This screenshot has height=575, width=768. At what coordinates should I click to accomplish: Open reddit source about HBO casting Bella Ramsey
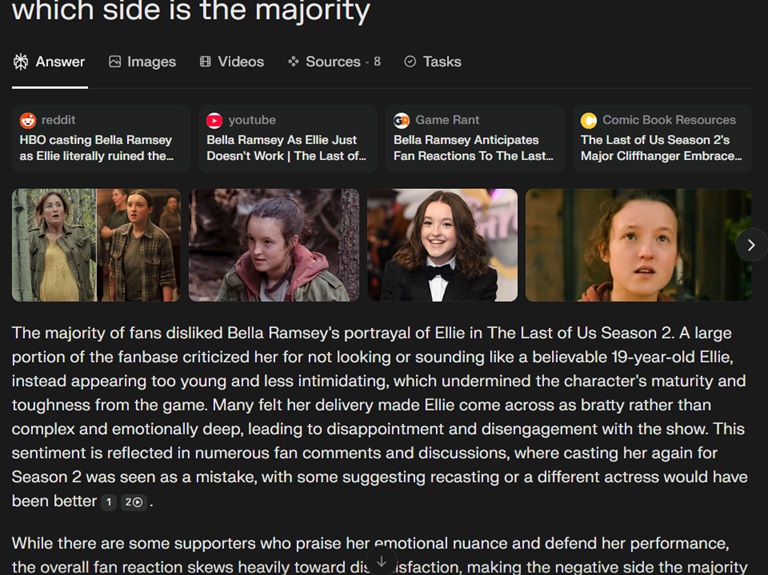click(x=101, y=139)
